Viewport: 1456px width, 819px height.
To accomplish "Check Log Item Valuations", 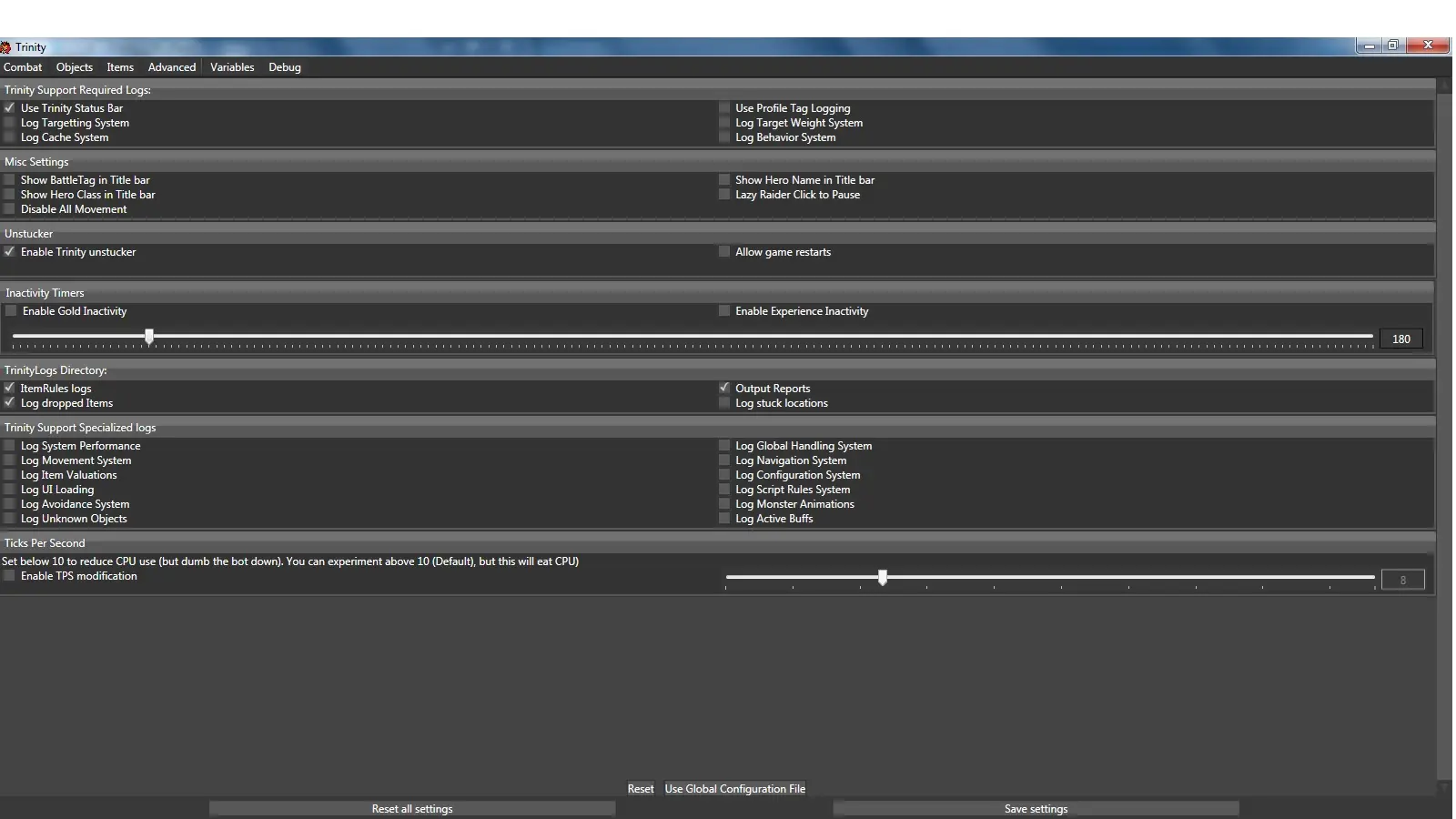I will tap(10, 474).
